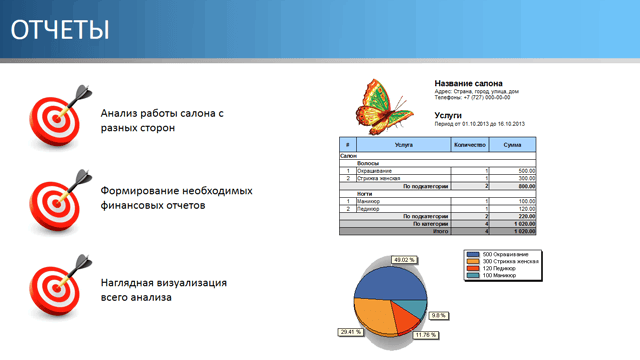Click the target icon beside 'Формирование необходимых'
640x360 pixels.
pyautogui.click(x=60, y=201)
